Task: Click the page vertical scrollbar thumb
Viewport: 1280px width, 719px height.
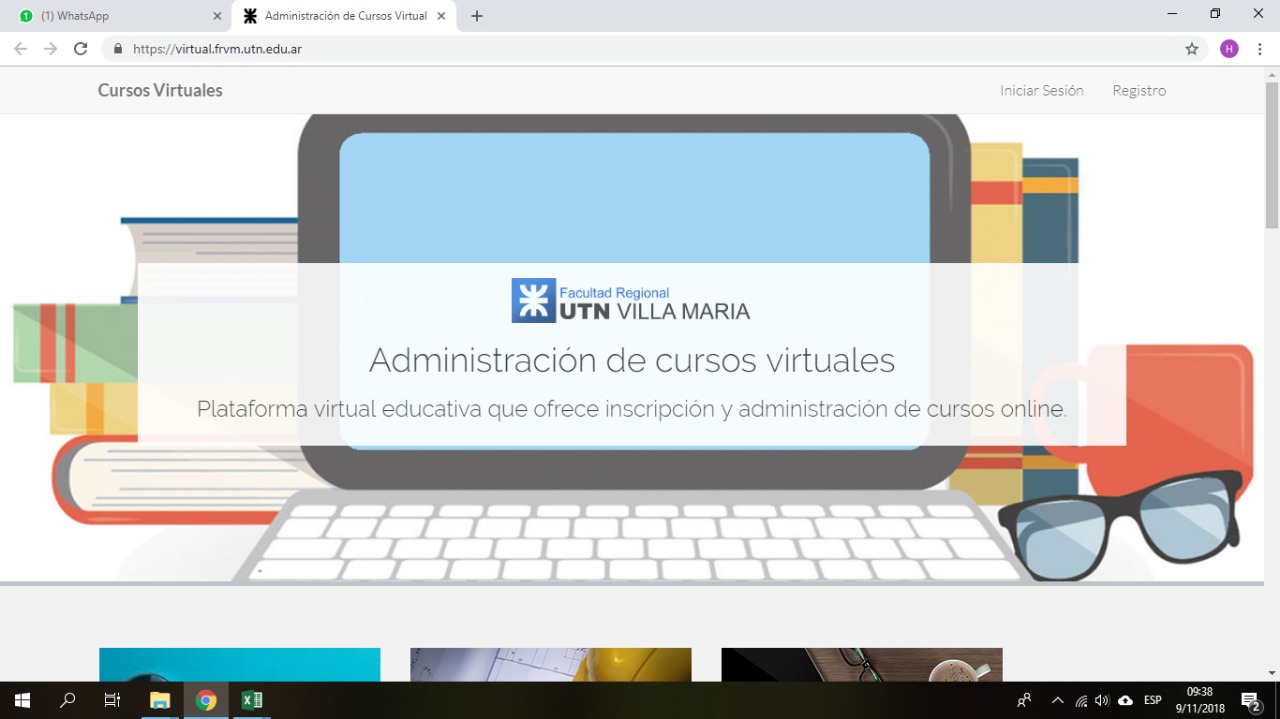Action: tap(1272, 156)
